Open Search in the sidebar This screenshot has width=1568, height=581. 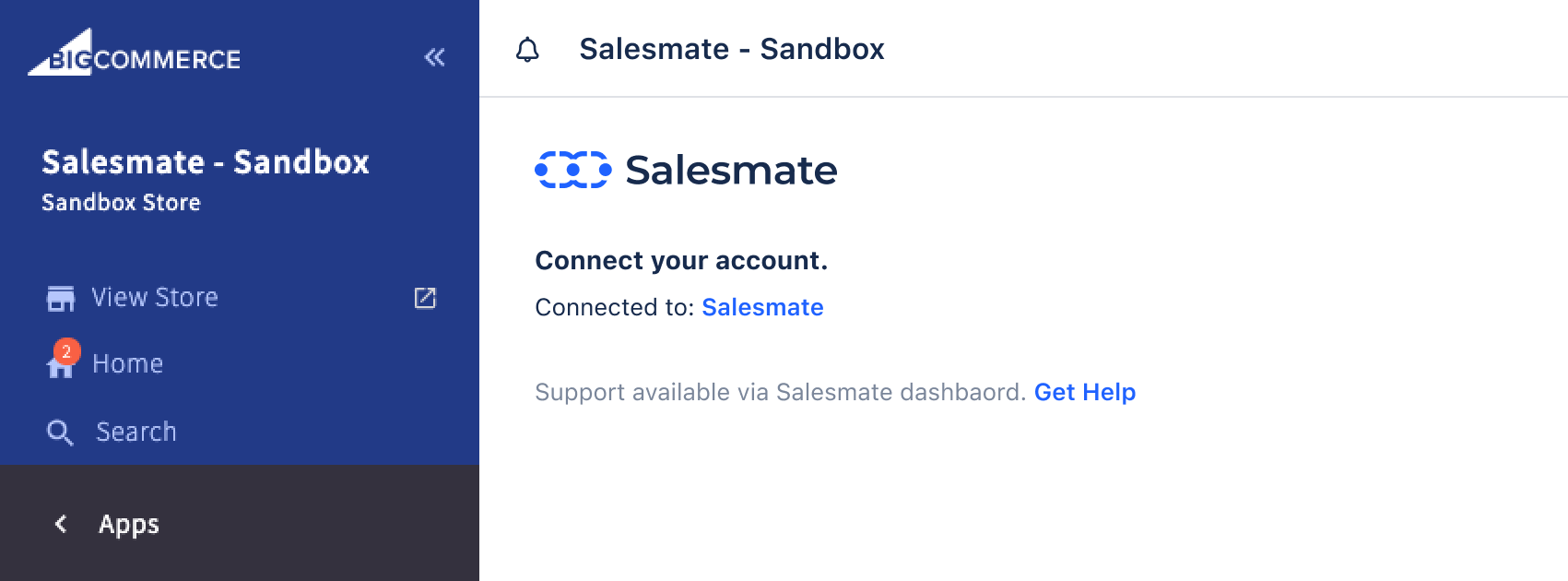[240, 431]
